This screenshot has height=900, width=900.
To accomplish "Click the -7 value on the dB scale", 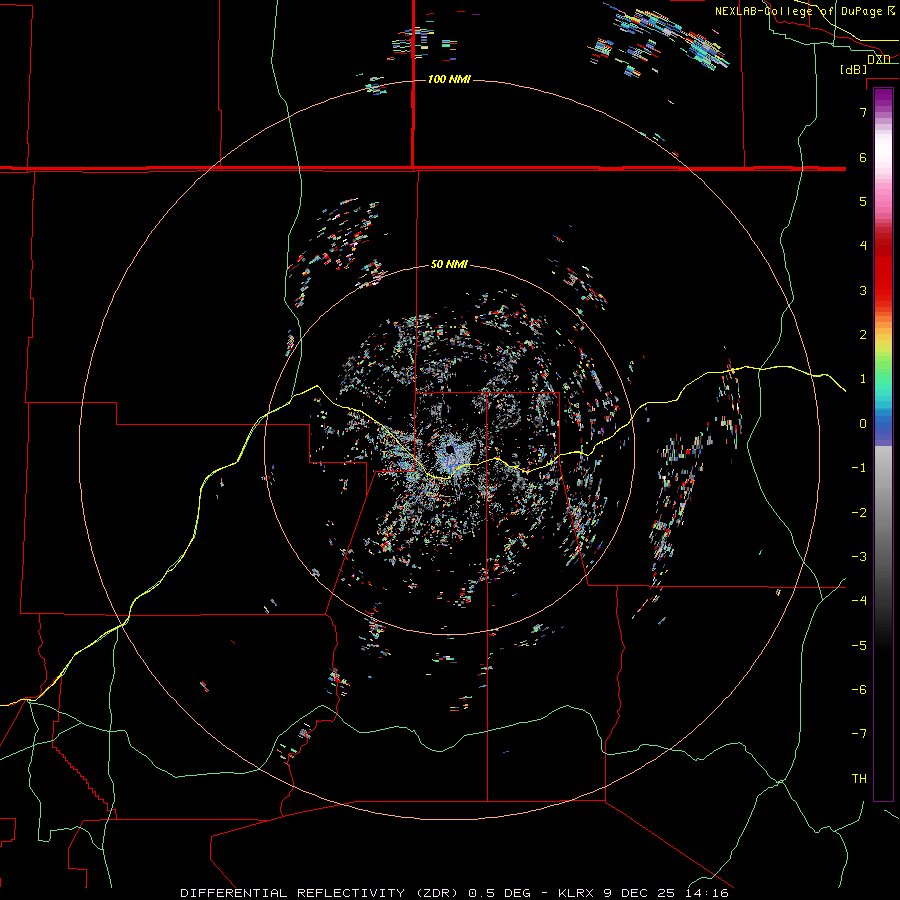I will 859,734.
